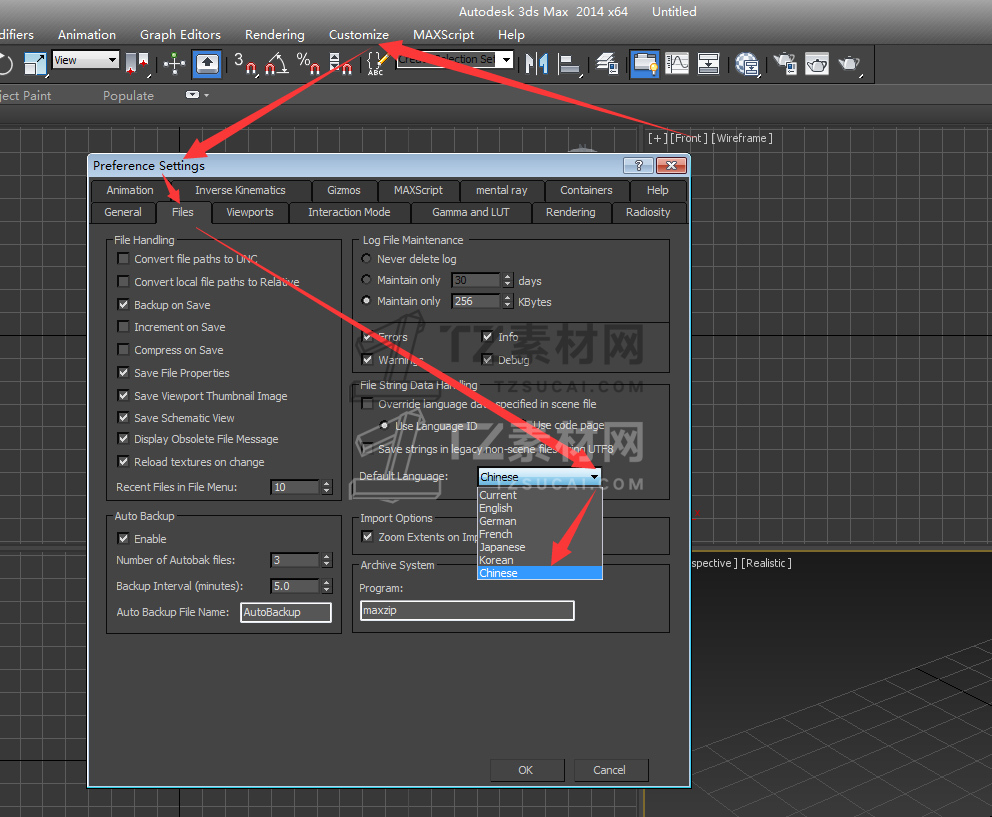Image resolution: width=992 pixels, height=817 pixels.
Task: Select the Never delete log radio button
Action: point(366,258)
